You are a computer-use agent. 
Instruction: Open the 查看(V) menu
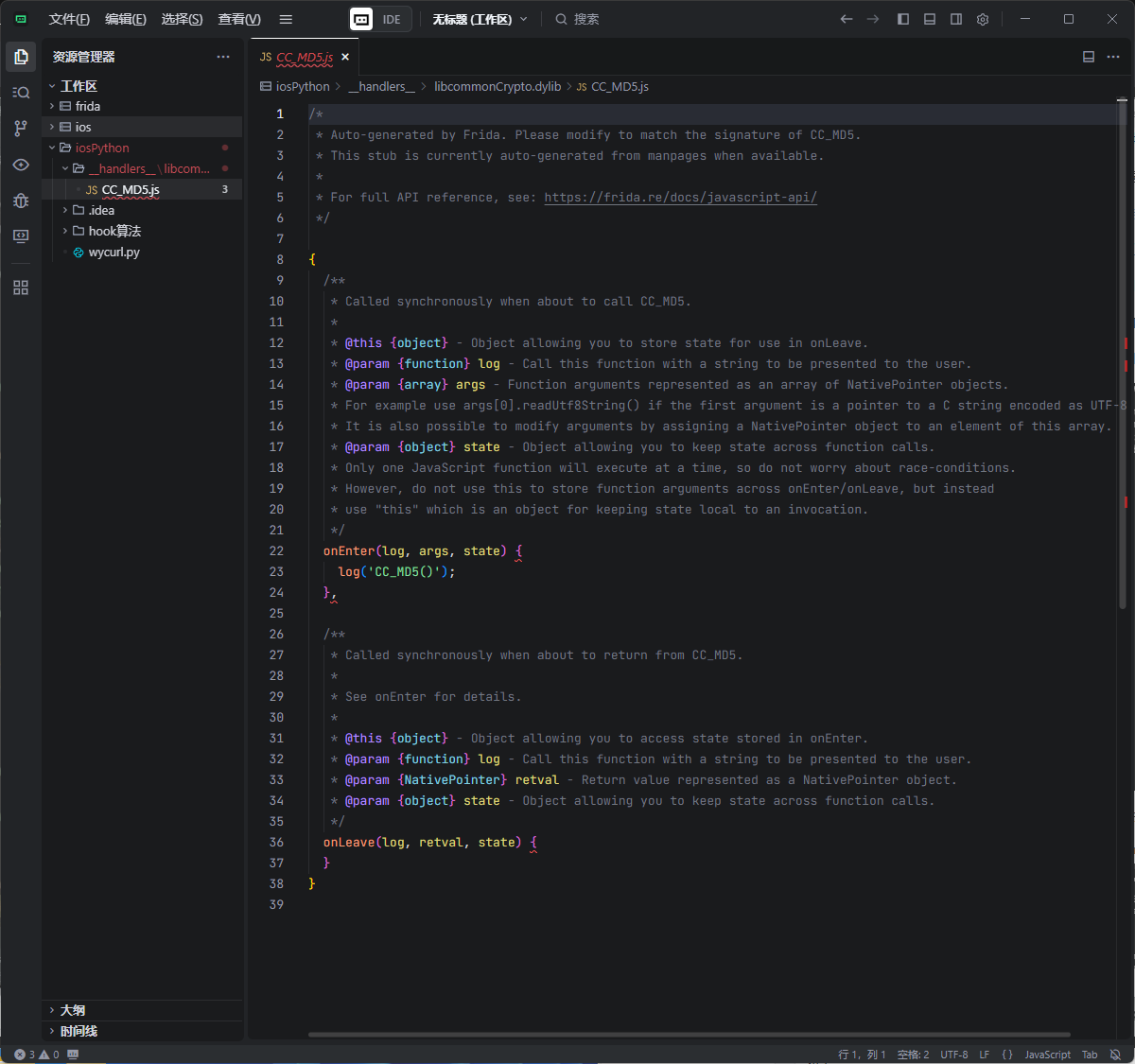(x=239, y=19)
